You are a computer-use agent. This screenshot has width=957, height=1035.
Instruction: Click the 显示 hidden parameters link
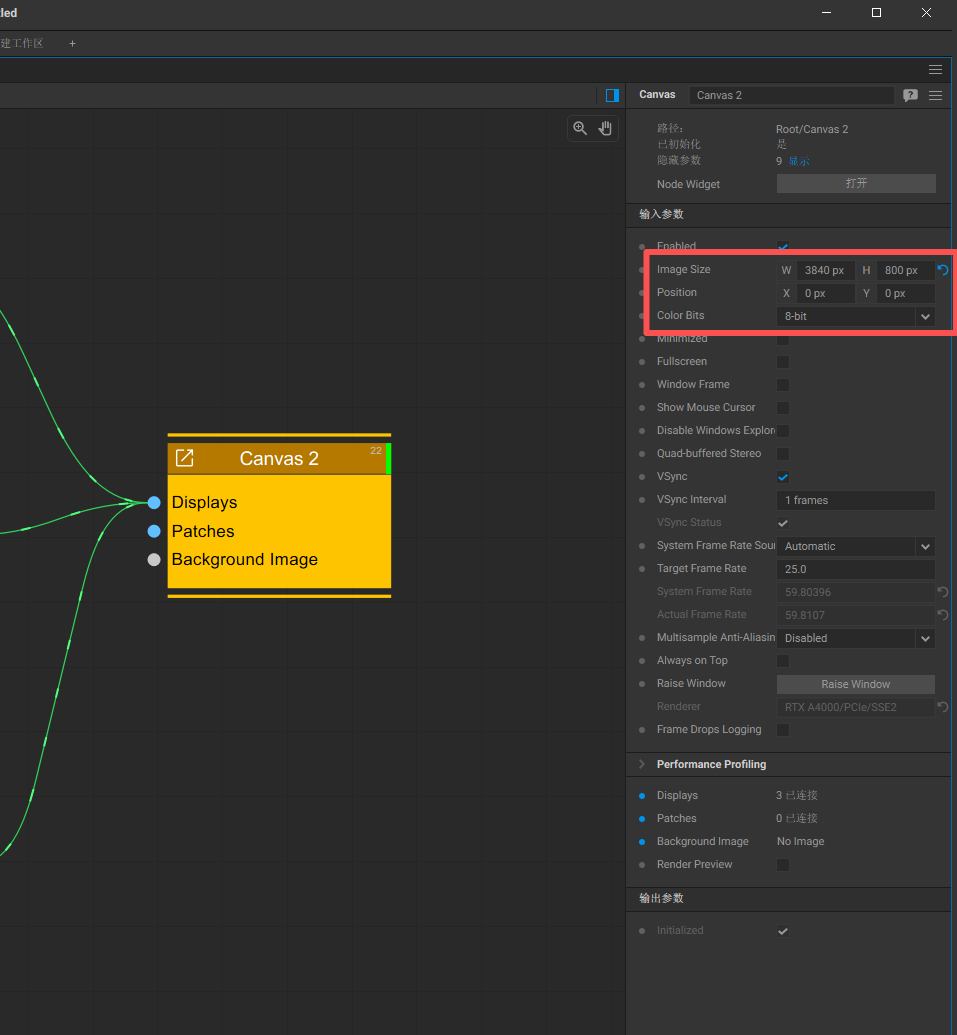799,161
